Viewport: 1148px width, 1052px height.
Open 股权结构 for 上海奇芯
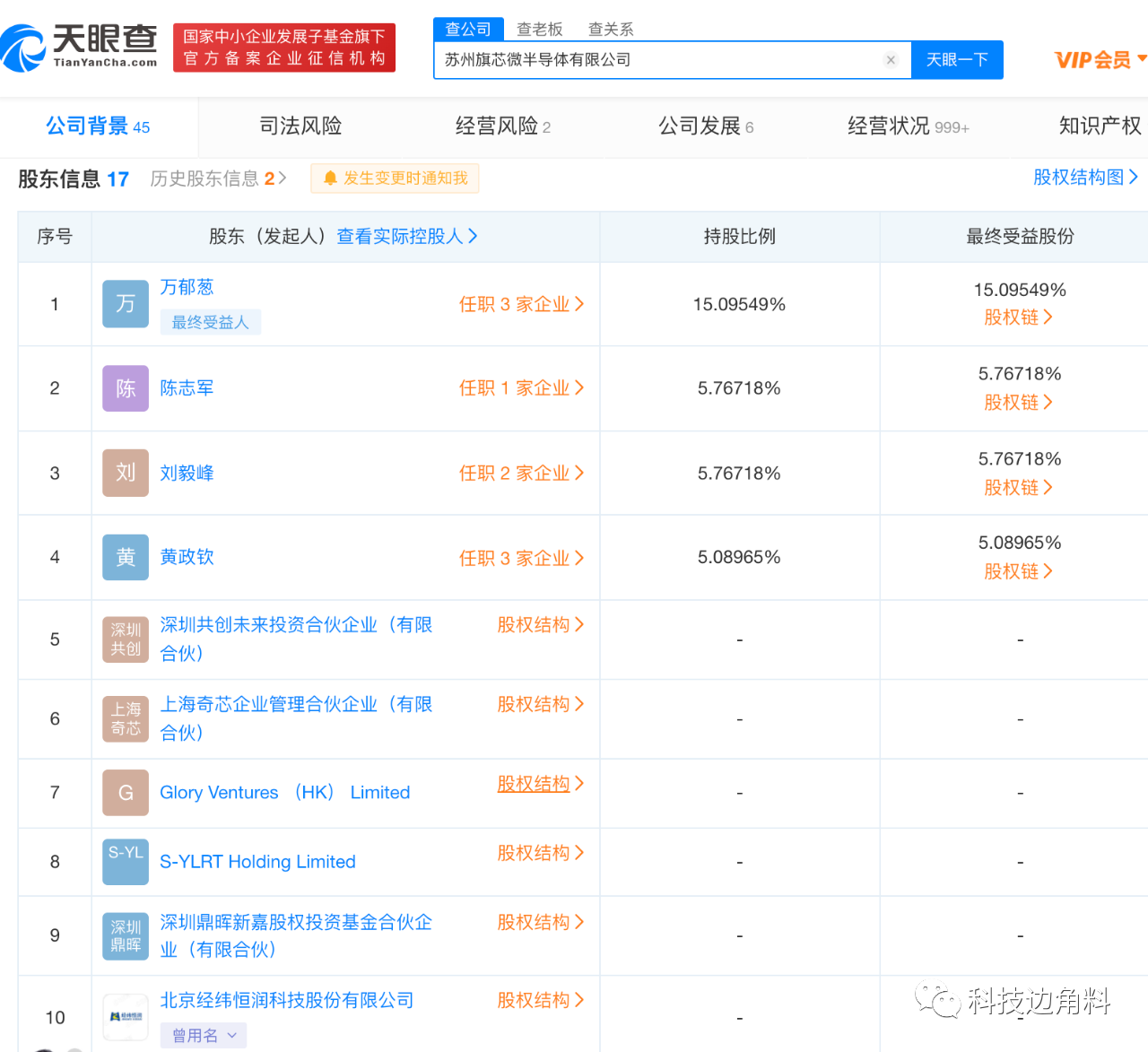point(541,705)
